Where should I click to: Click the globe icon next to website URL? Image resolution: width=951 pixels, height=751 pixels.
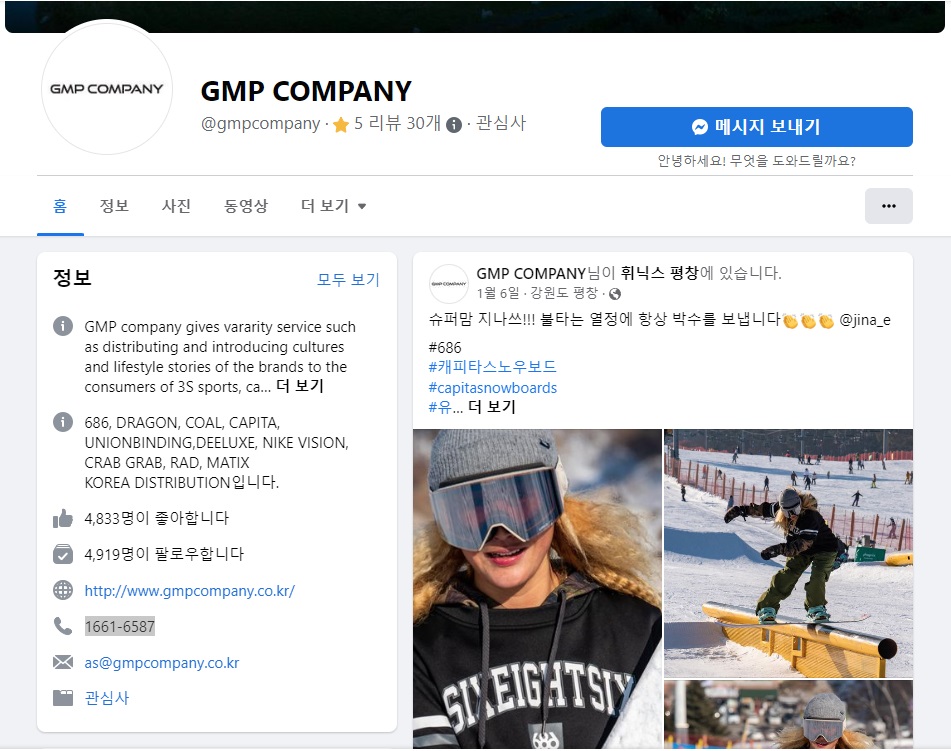coord(63,590)
